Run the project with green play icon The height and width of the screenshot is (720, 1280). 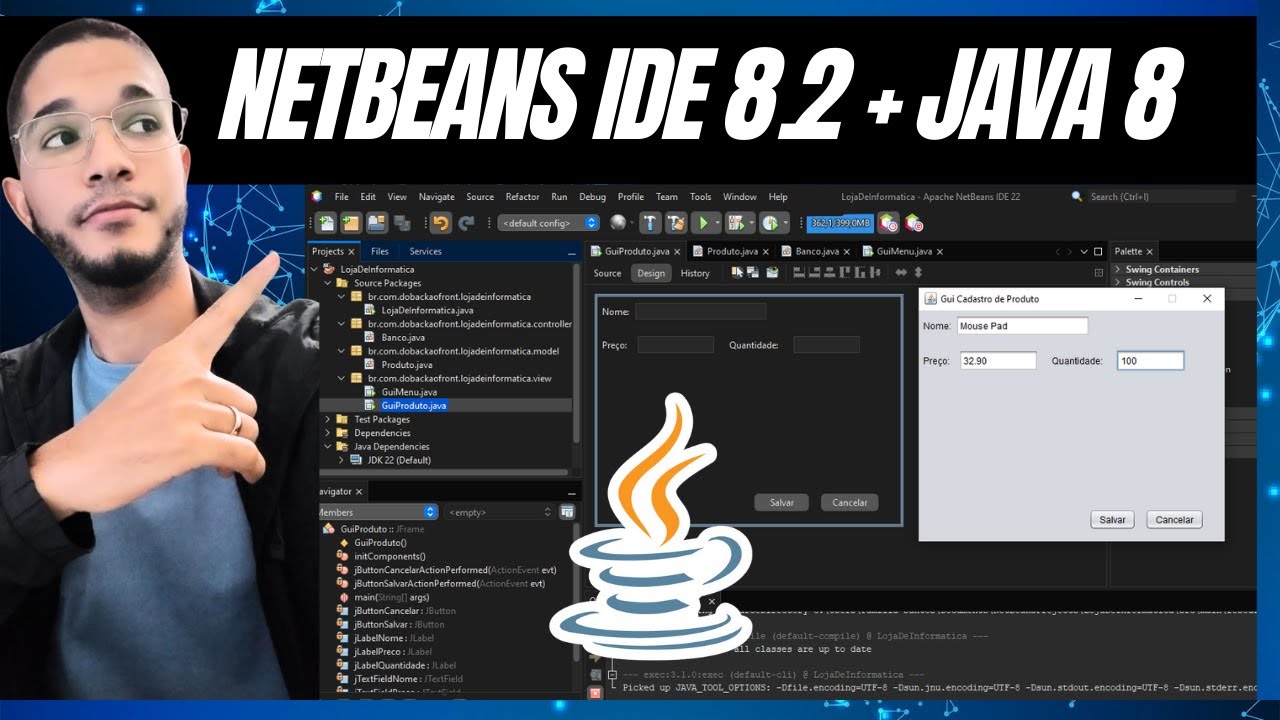tap(703, 223)
